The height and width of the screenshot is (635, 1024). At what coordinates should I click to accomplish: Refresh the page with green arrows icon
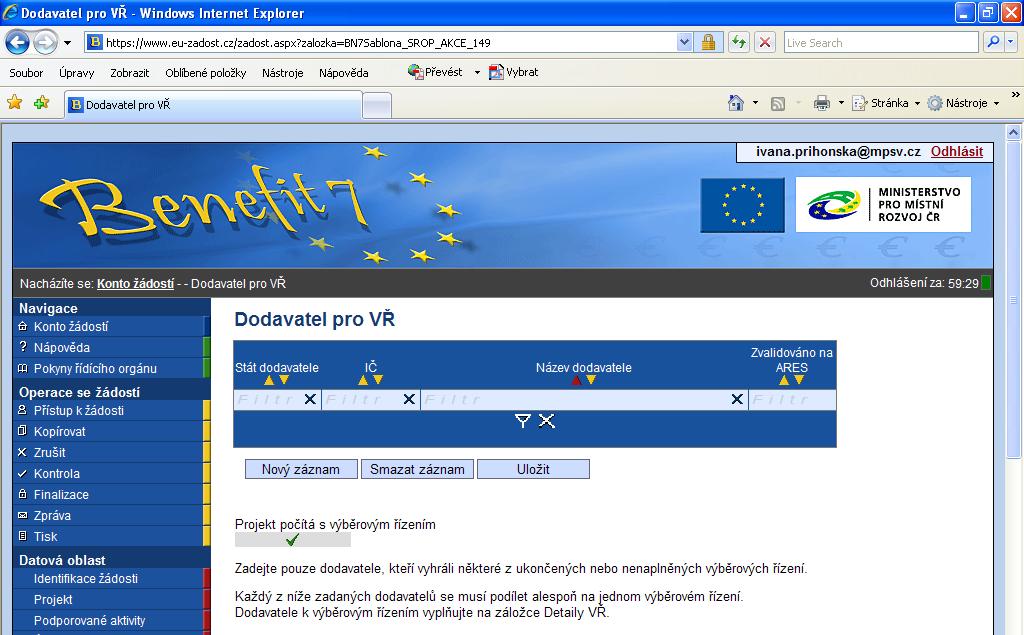point(739,43)
